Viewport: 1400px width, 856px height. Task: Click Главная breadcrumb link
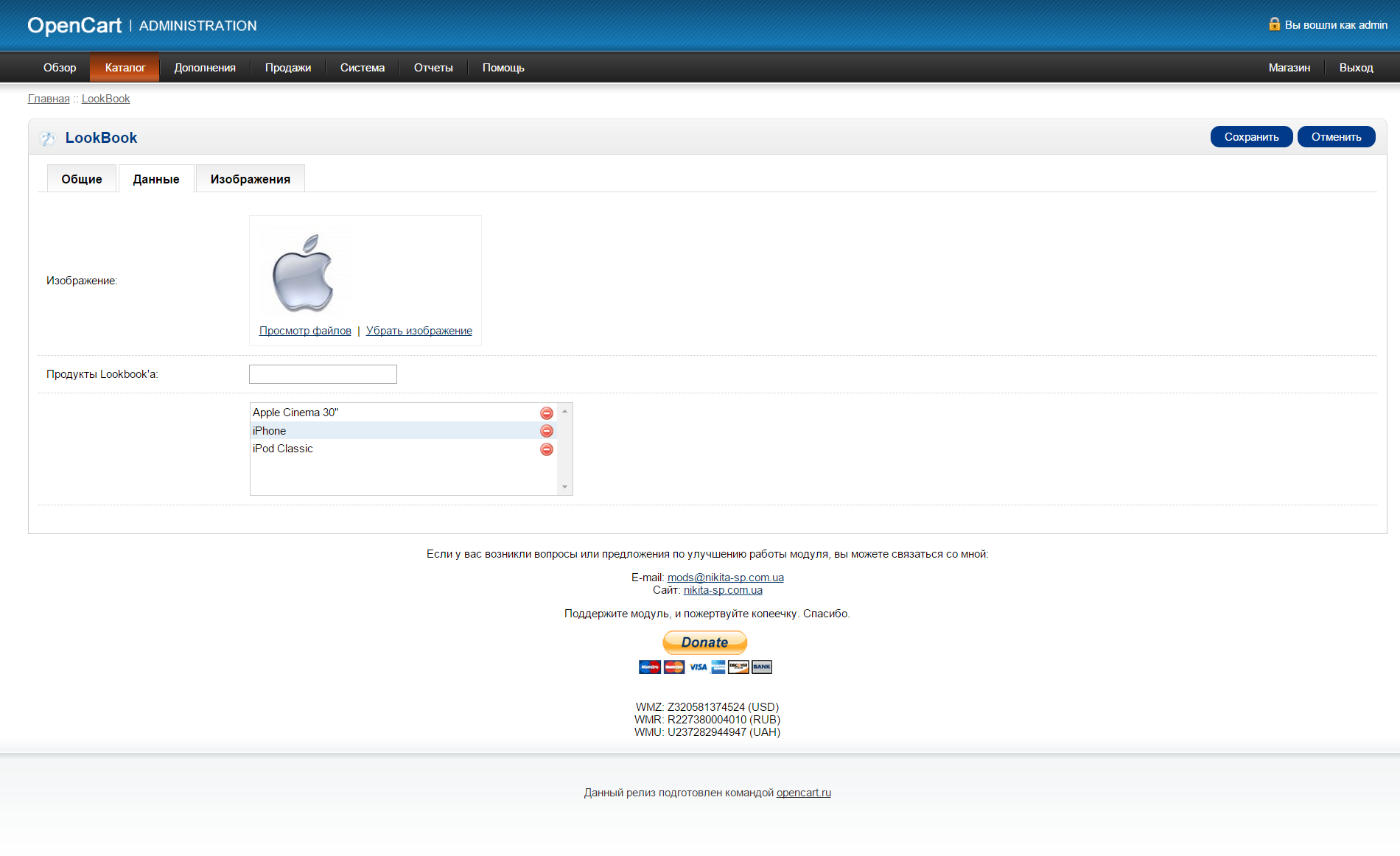(49, 99)
